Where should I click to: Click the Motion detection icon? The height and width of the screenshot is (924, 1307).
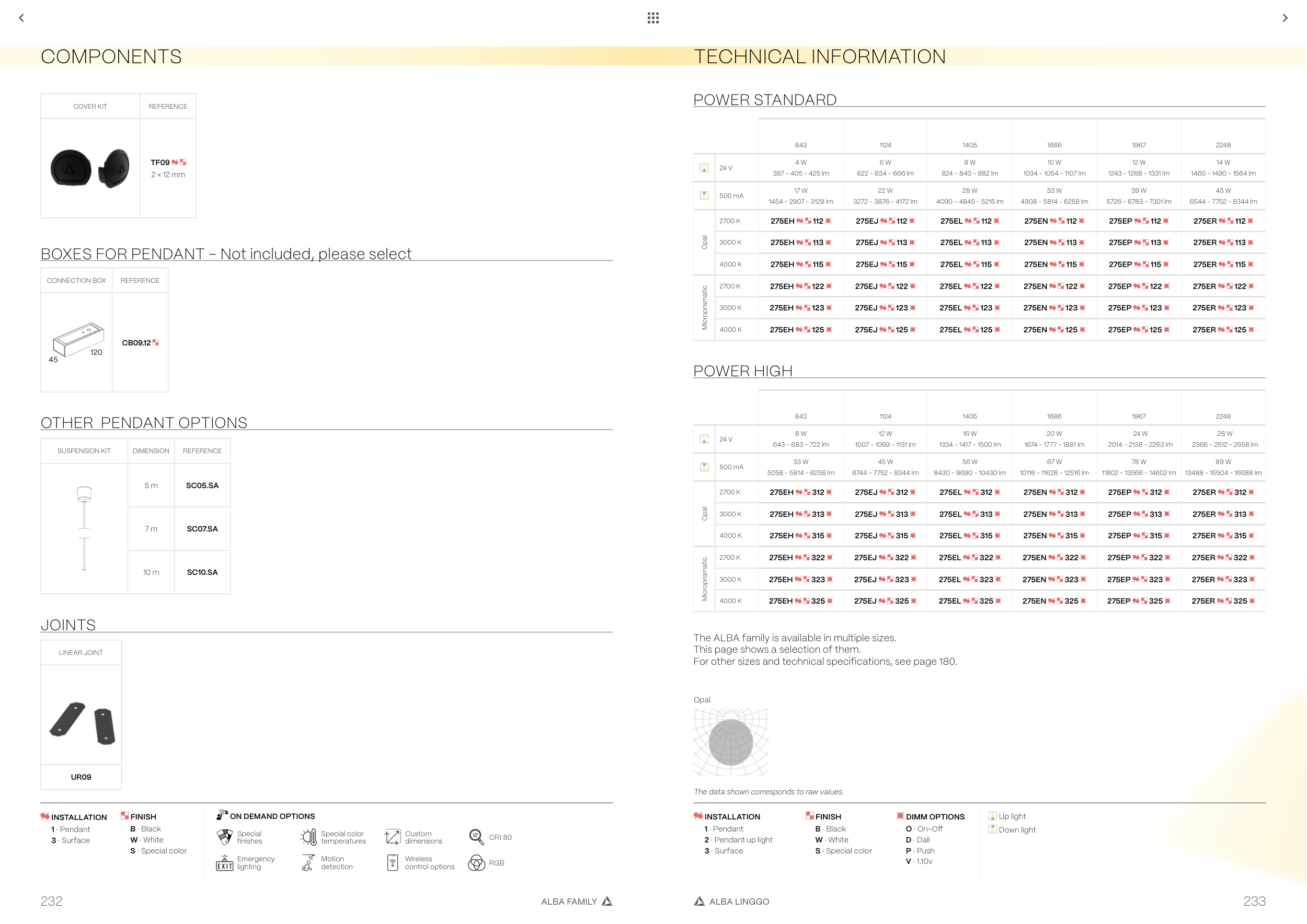[x=308, y=862]
